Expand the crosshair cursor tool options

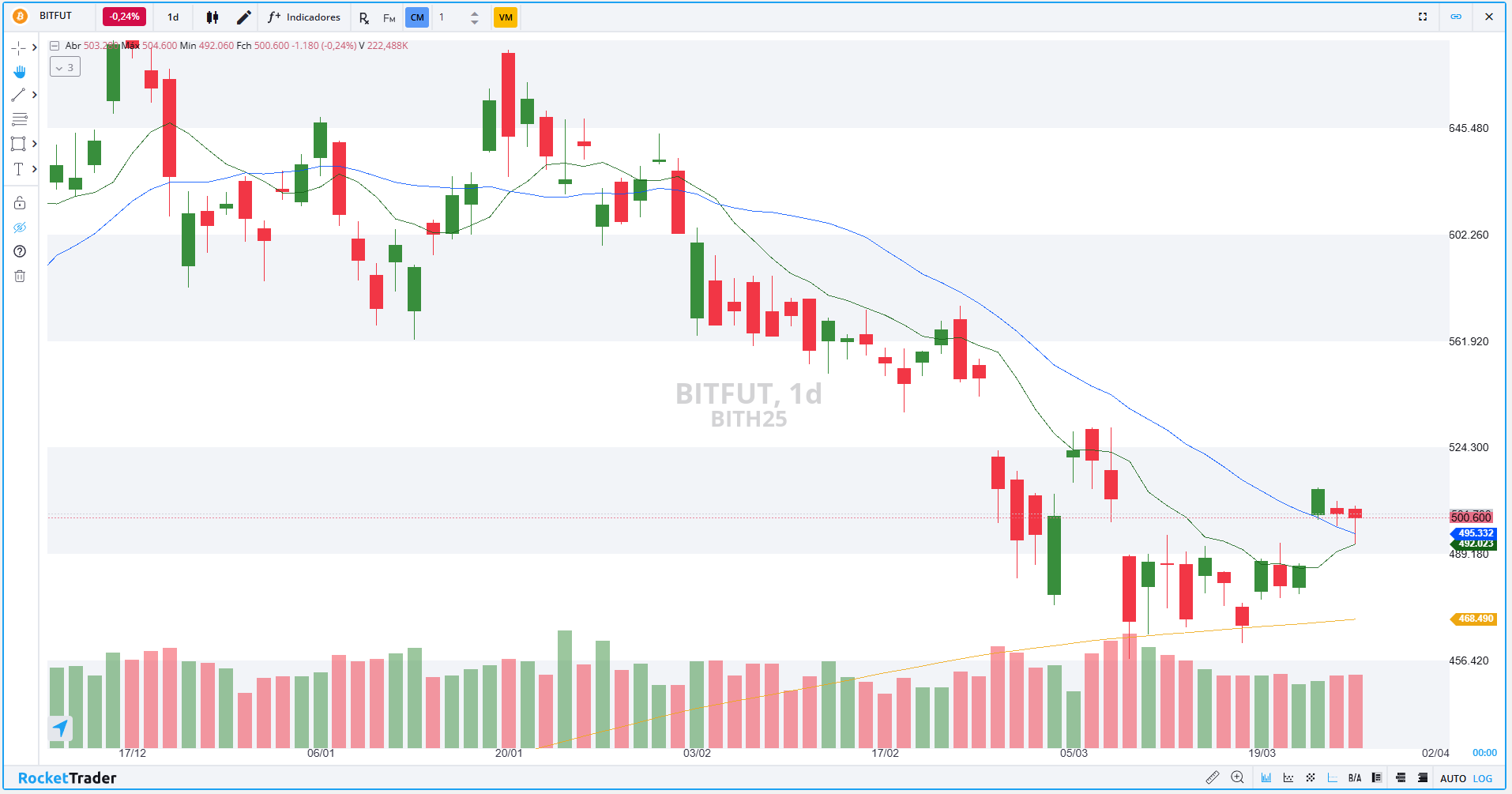(34, 47)
